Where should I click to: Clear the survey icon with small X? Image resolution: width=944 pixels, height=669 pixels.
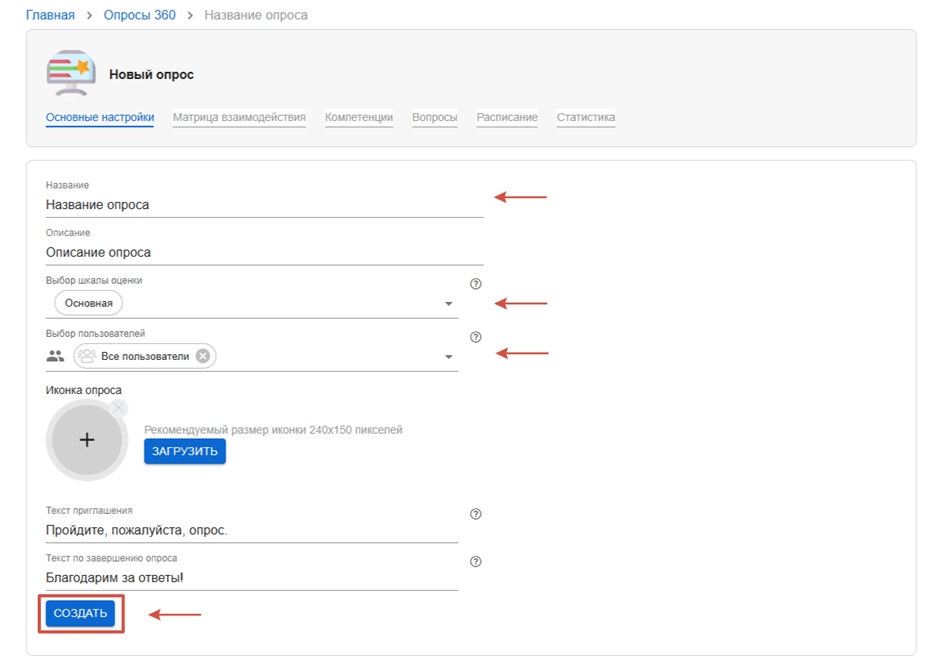(119, 408)
